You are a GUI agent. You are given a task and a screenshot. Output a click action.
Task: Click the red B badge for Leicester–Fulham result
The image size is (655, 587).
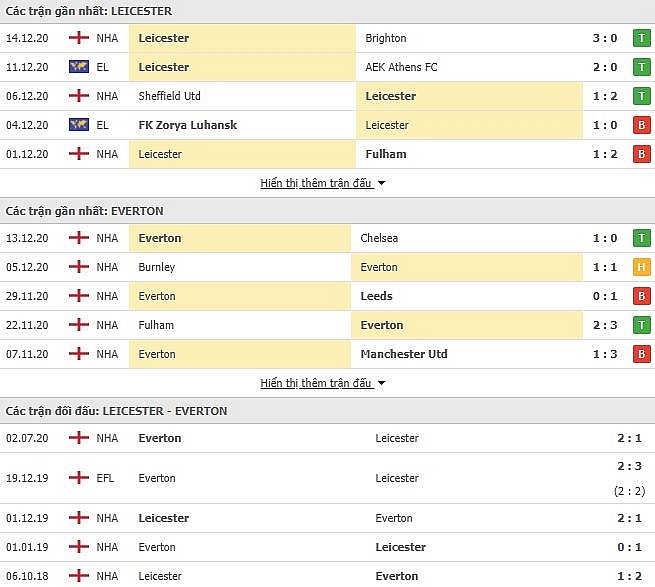(x=640, y=154)
